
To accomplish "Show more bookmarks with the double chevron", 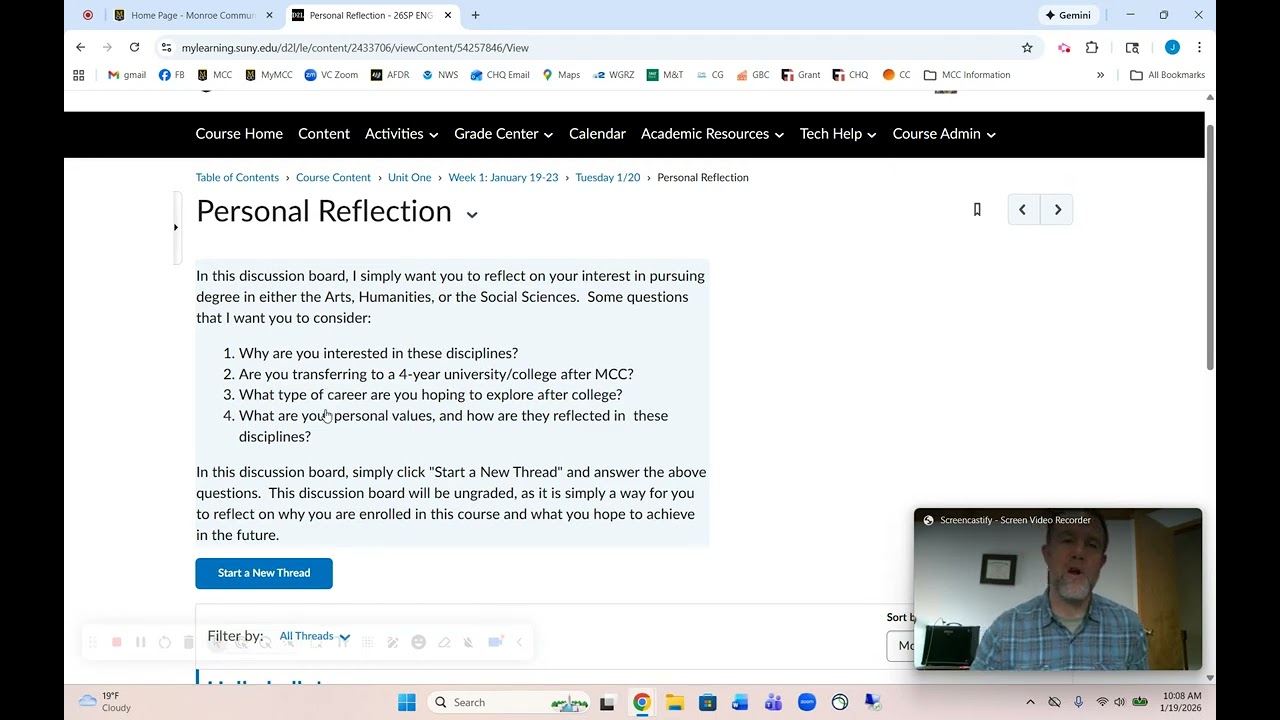I will tap(1100, 75).
